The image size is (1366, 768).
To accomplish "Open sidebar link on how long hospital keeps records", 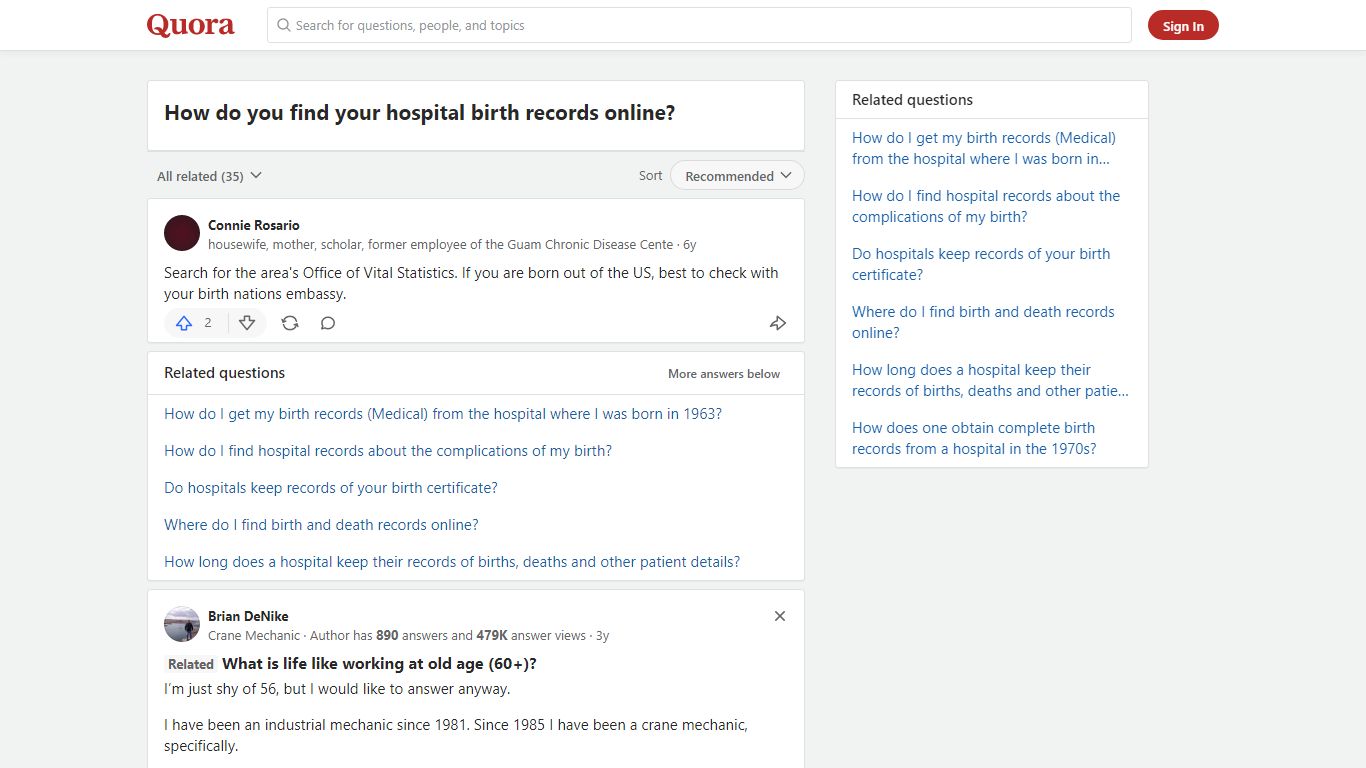I will coord(990,380).
